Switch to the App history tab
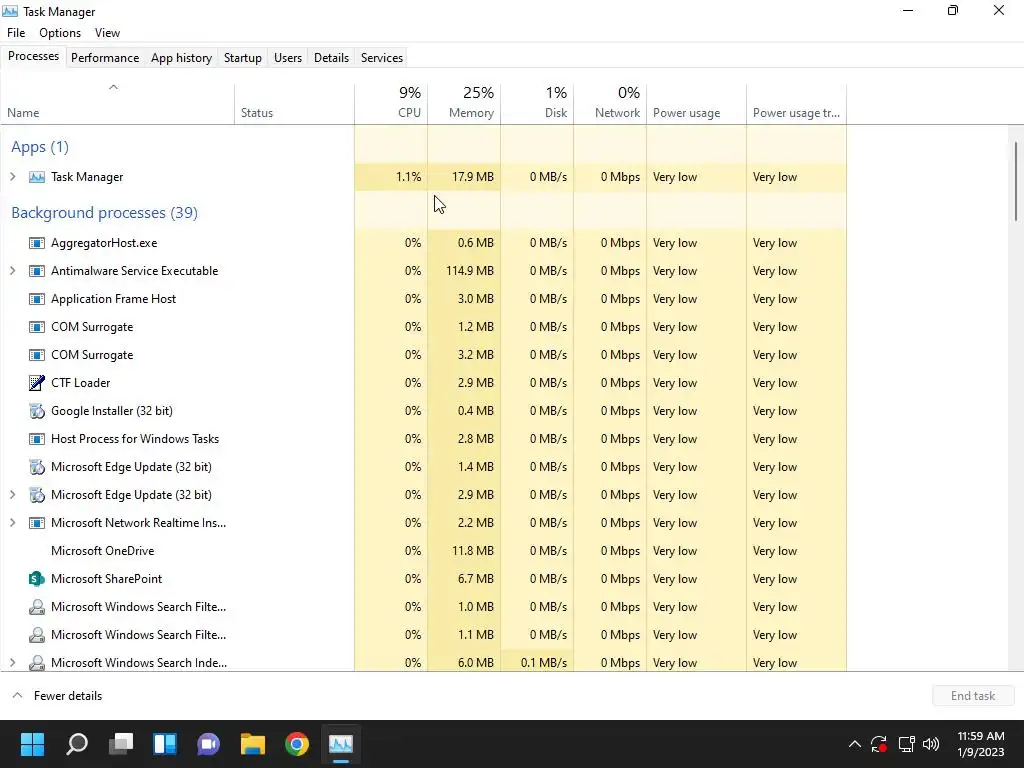This screenshot has width=1024, height=768. pyautogui.click(x=182, y=57)
